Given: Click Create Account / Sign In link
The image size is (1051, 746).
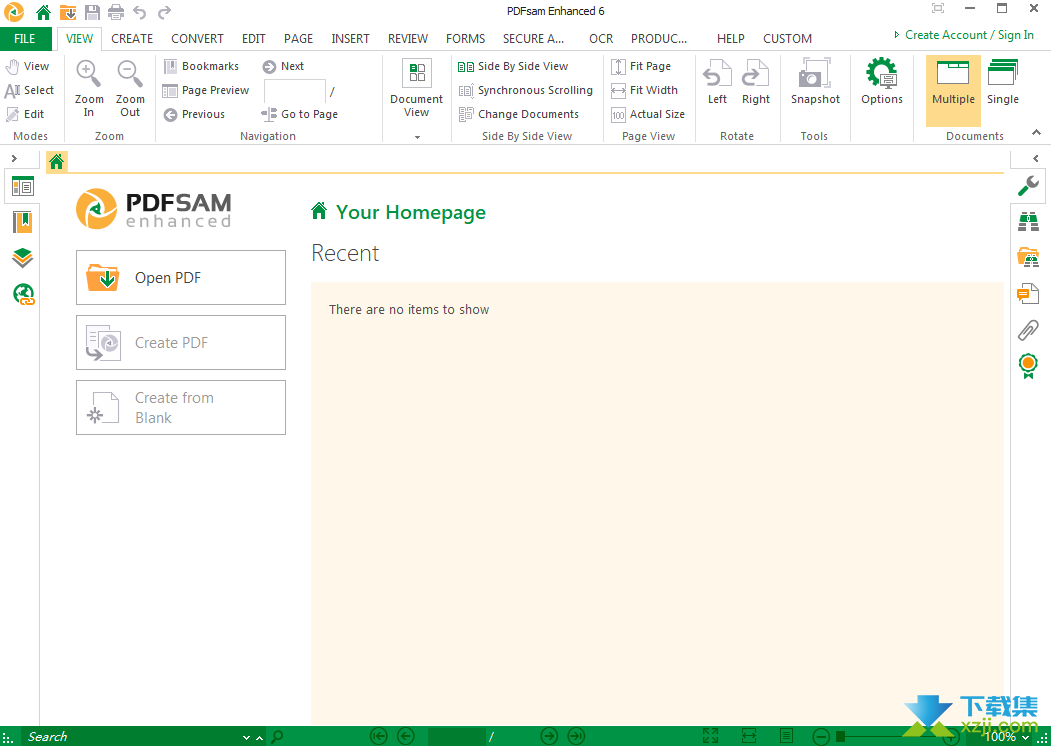Looking at the screenshot, I should coord(969,35).
